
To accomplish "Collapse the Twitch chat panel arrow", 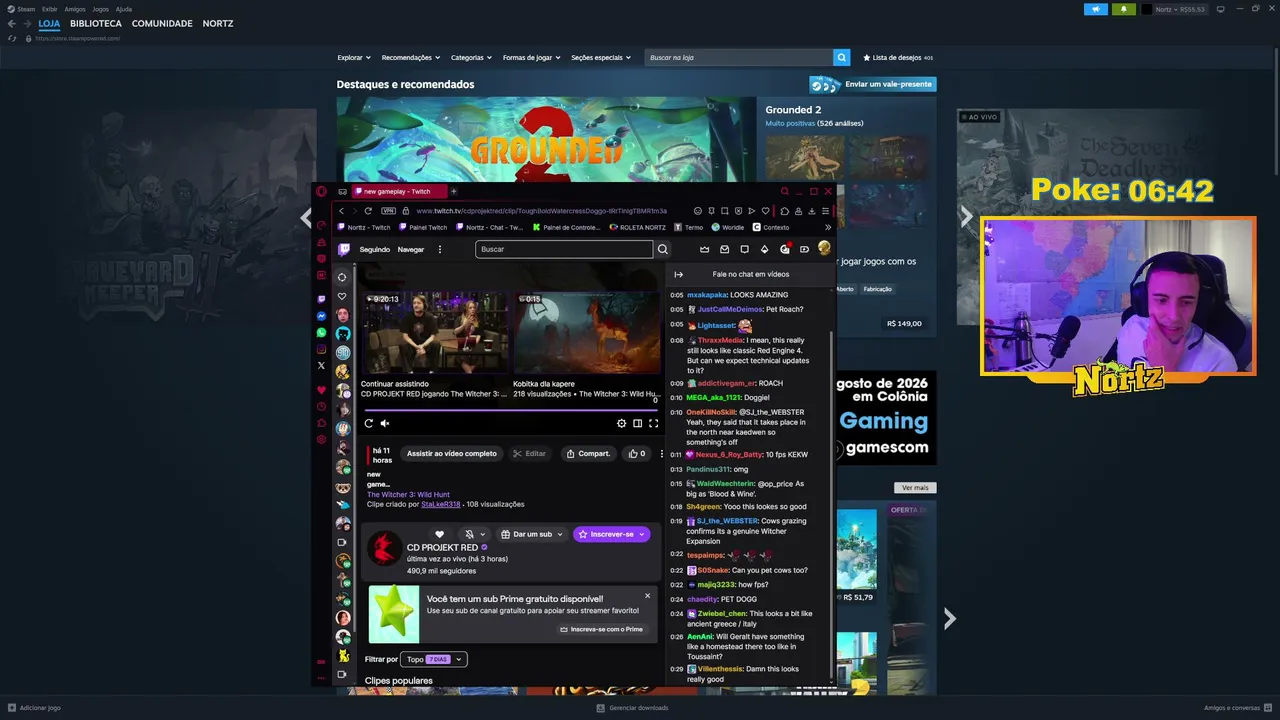I will click(678, 274).
